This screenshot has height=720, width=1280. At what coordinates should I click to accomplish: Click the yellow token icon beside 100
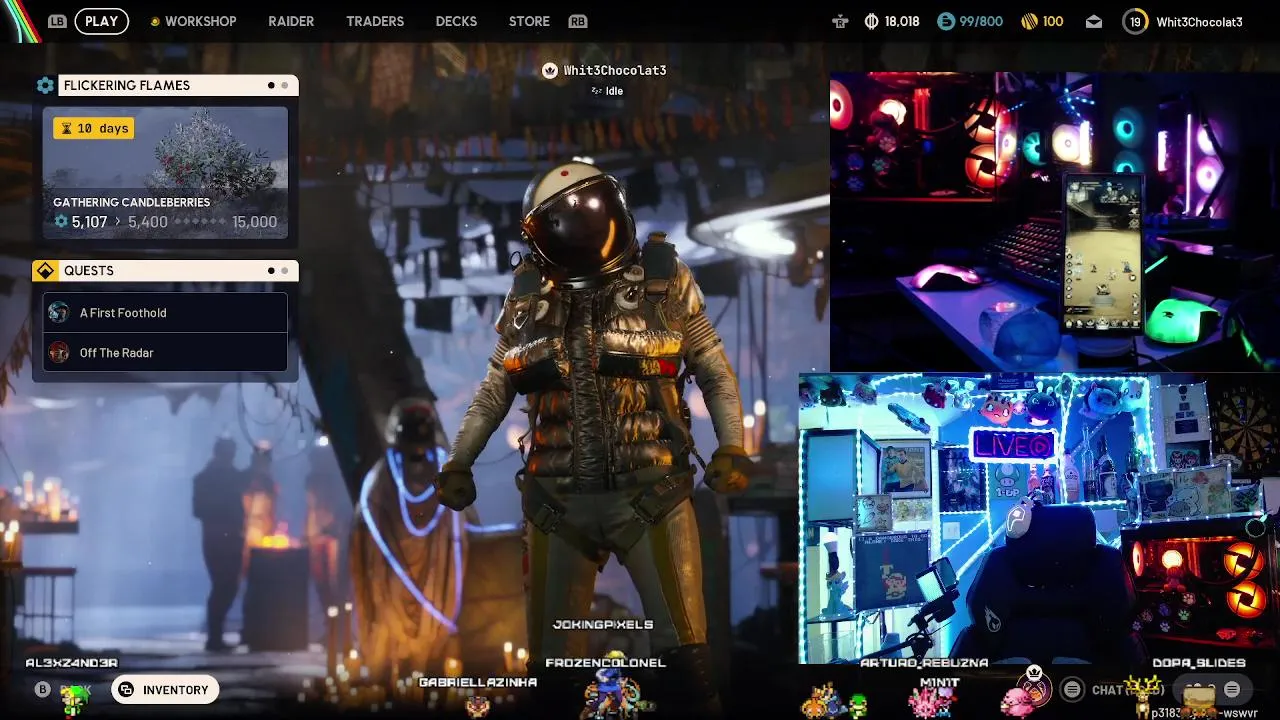(1029, 21)
